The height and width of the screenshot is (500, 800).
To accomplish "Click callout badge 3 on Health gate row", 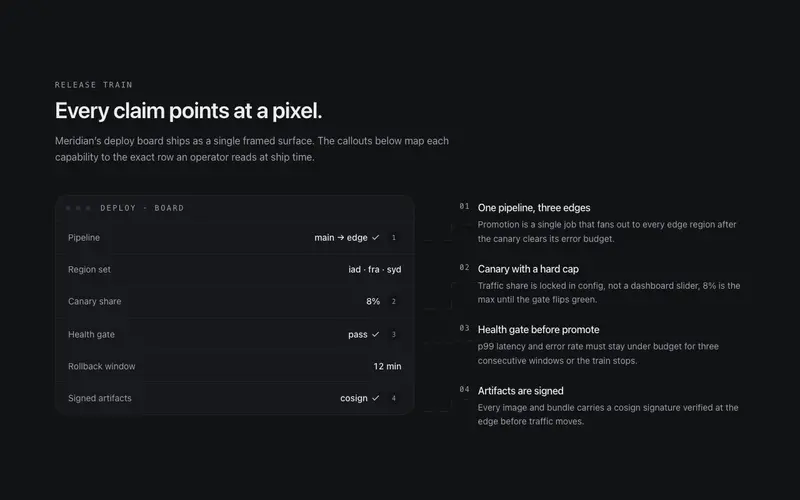I will (x=393, y=335).
